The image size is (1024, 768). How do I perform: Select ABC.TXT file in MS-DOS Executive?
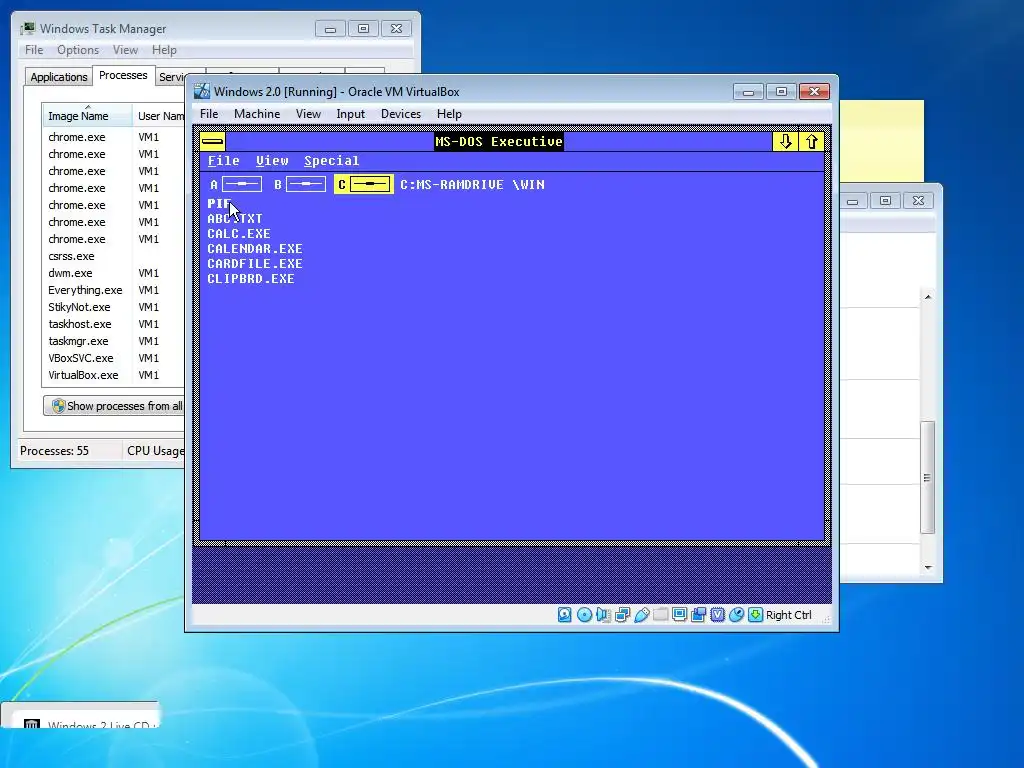[x=234, y=218]
